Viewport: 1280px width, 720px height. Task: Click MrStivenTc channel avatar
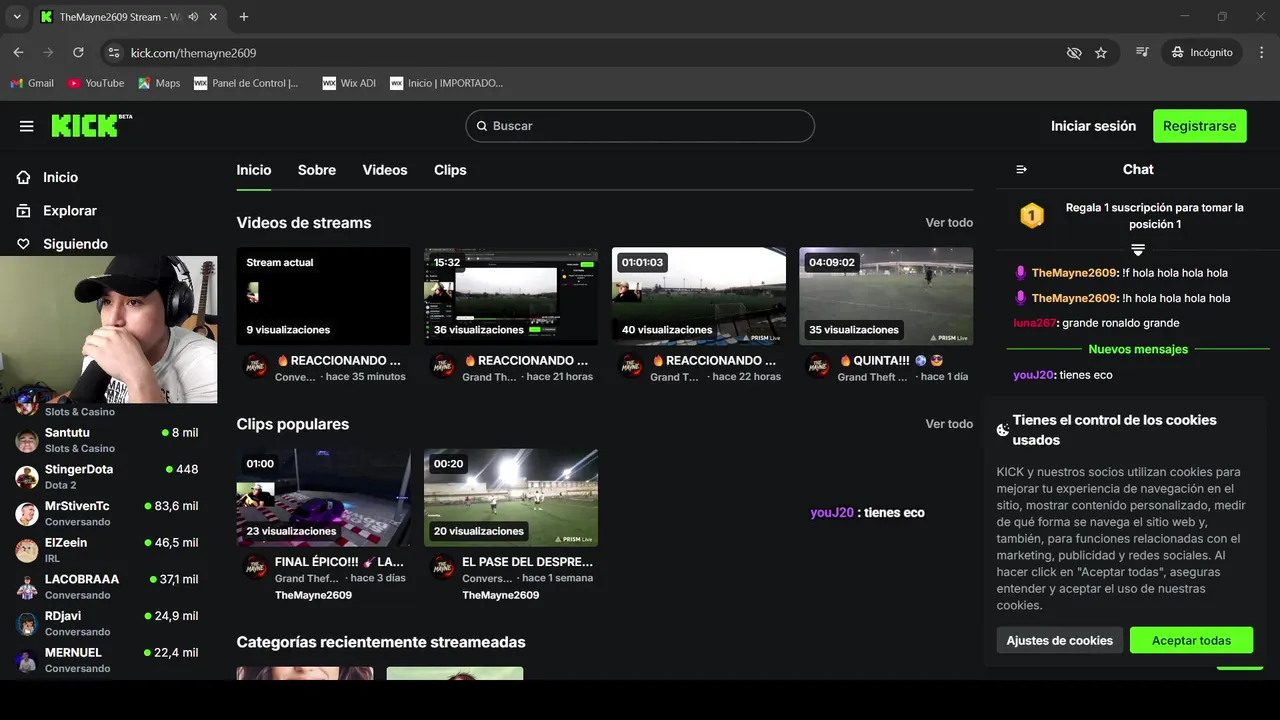[x=27, y=514]
